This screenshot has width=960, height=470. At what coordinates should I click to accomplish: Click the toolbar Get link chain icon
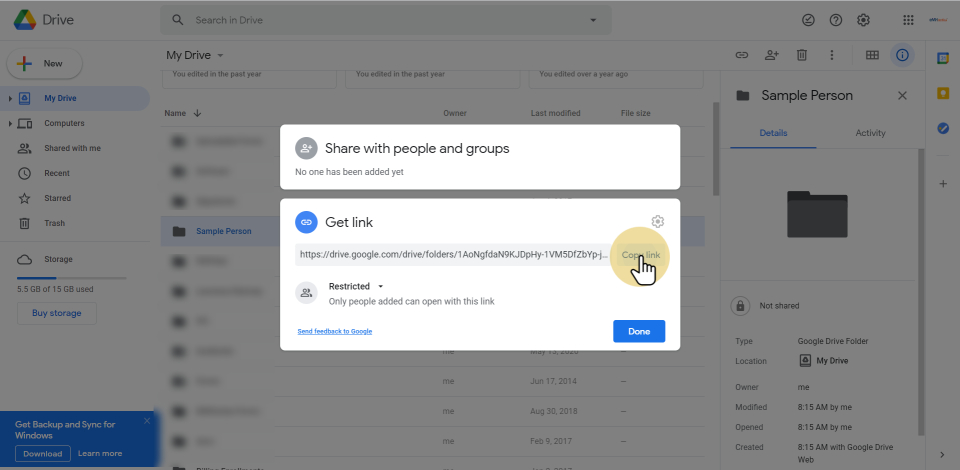click(x=742, y=55)
